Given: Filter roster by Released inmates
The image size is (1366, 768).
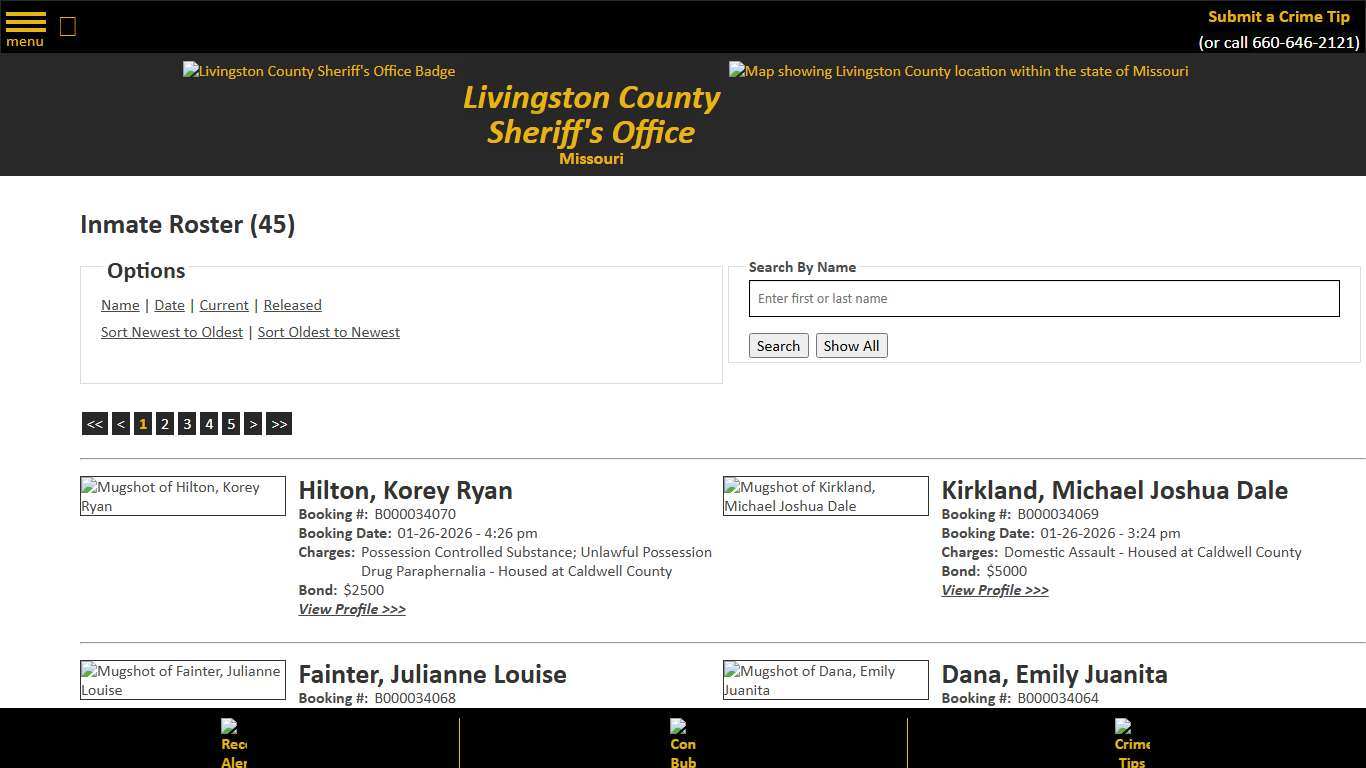Looking at the screenshot, I should [x=292, y=305].
